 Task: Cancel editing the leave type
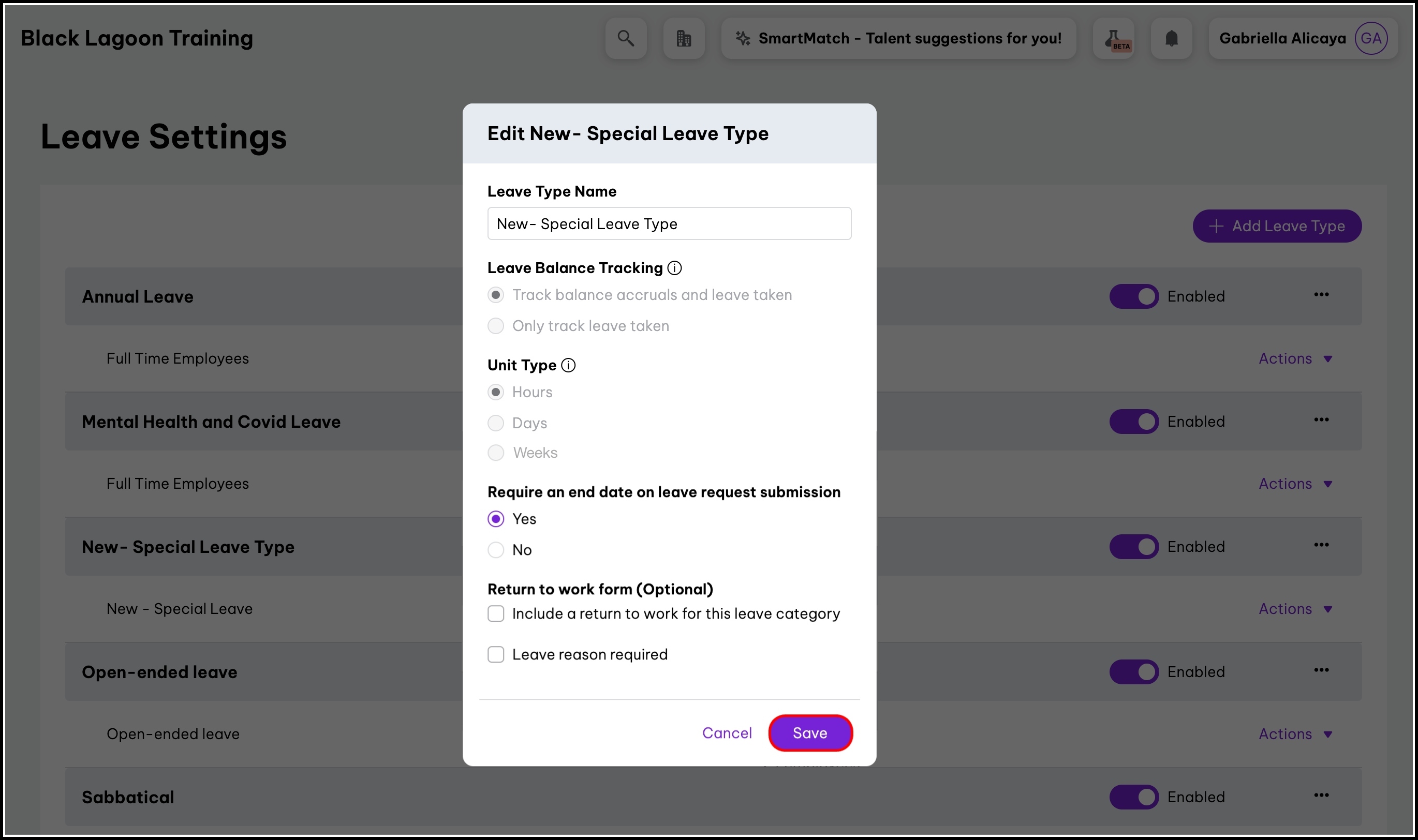tap(727, 733)
